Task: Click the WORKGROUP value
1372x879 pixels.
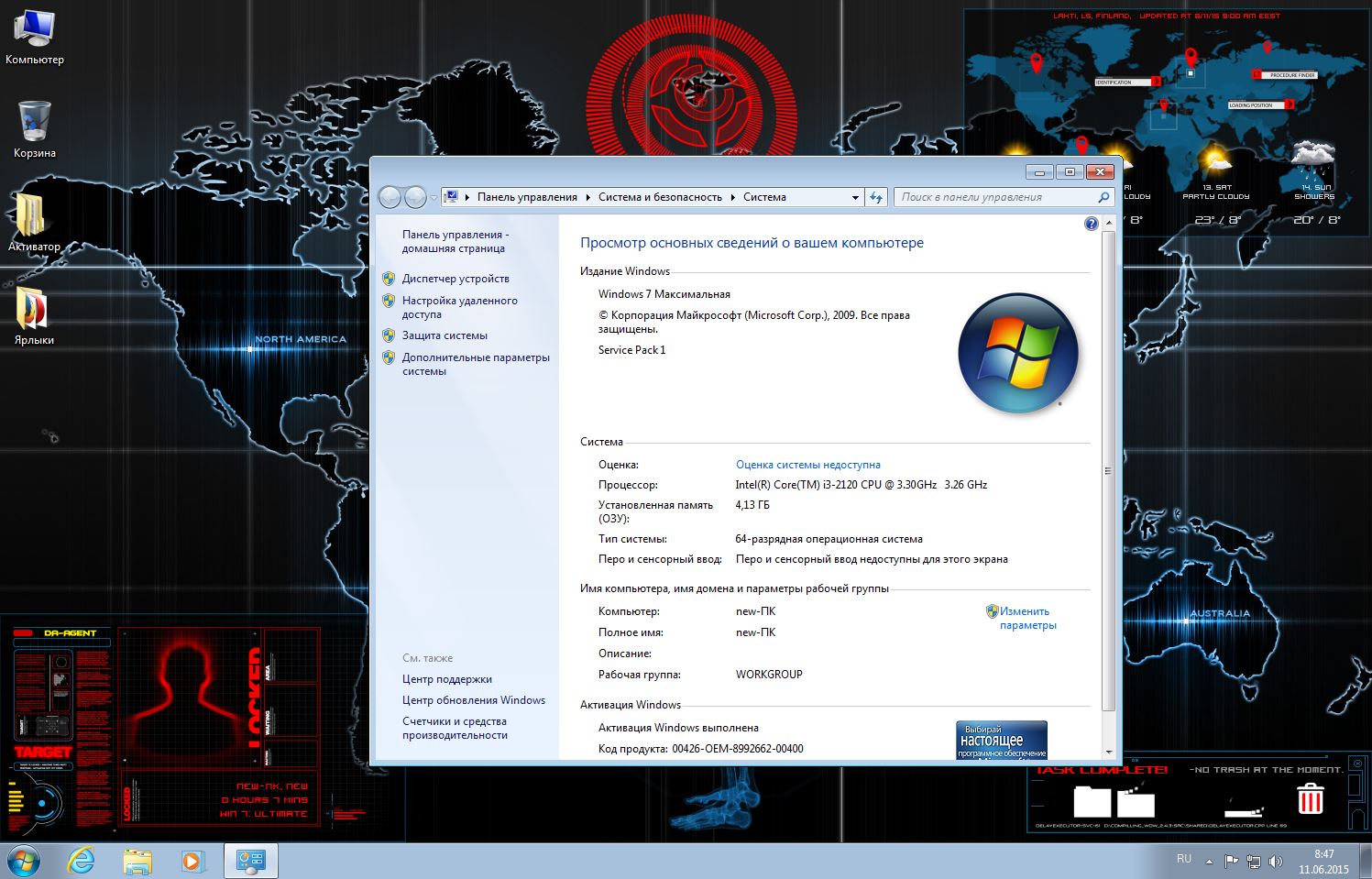Action: point(769,674)
